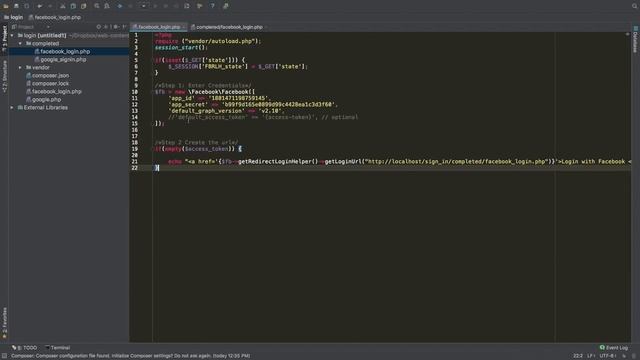
Task: Click the Find toolbar icon
Action: [x=97, y=6]
